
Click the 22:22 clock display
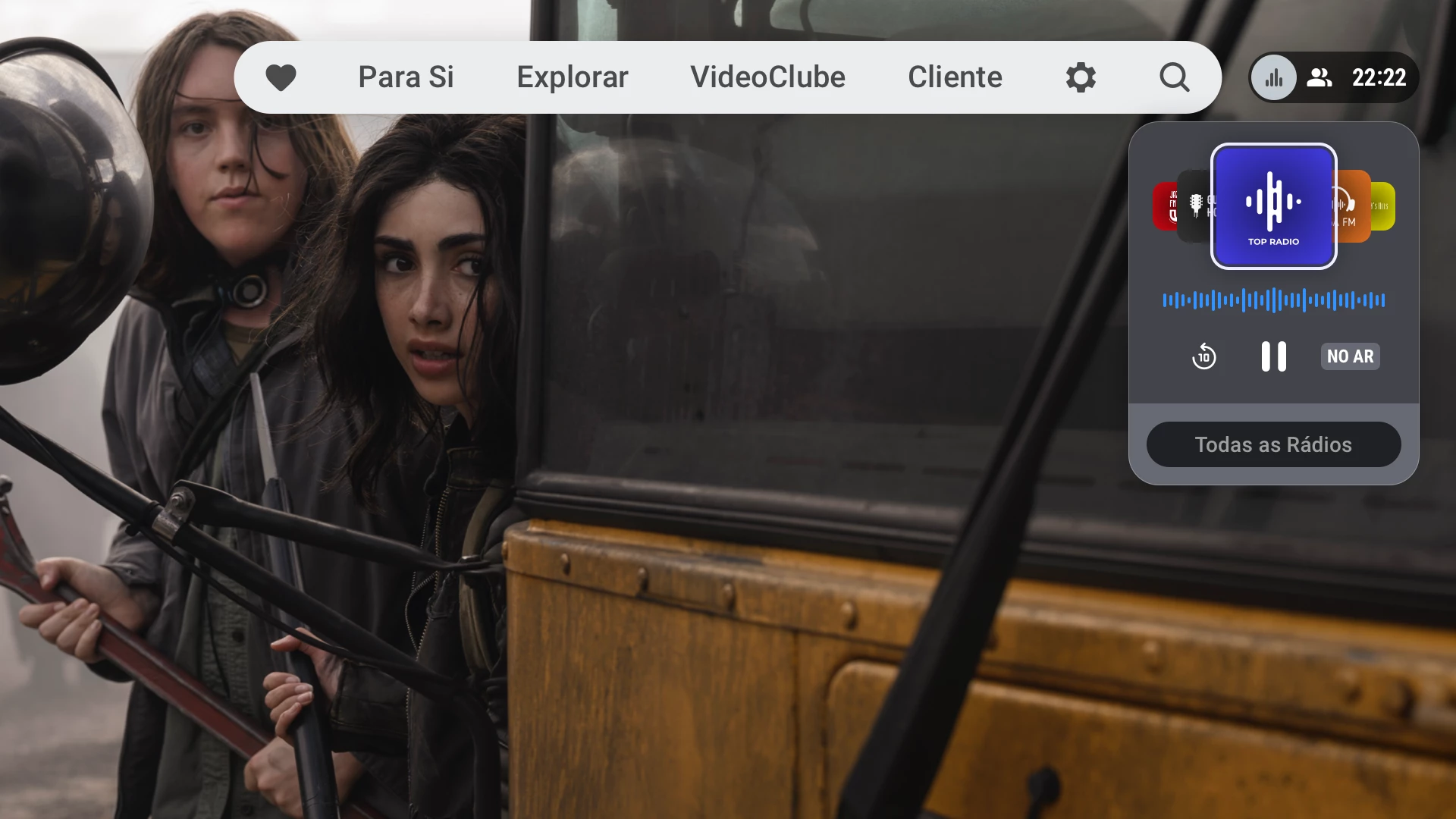point(1379,77)
